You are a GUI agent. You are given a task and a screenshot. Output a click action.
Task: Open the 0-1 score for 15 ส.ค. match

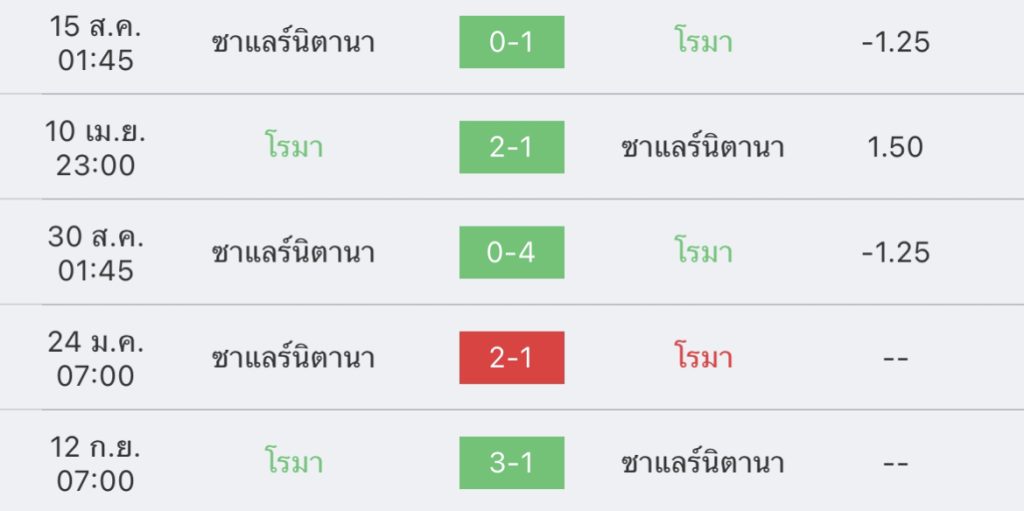click(511, 42)
